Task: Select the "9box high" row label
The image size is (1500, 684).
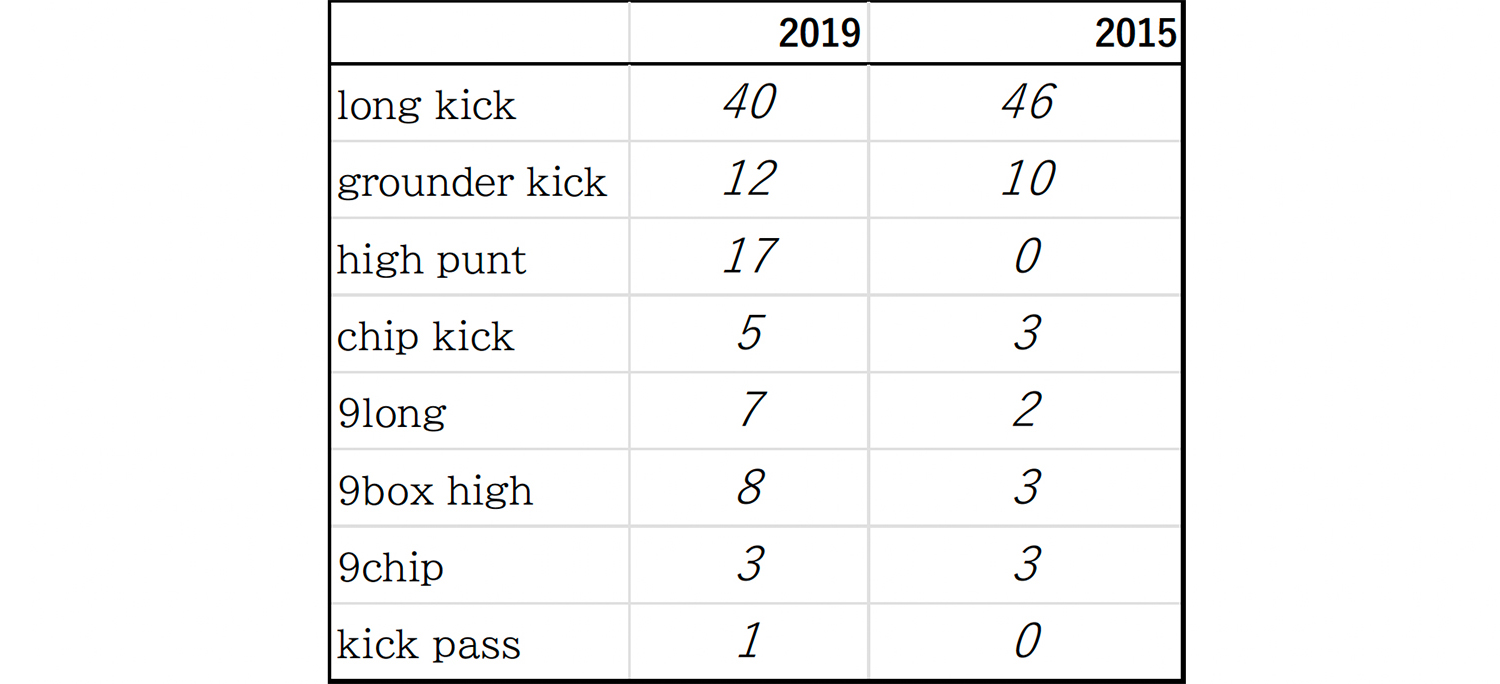Action: point(436,490)
